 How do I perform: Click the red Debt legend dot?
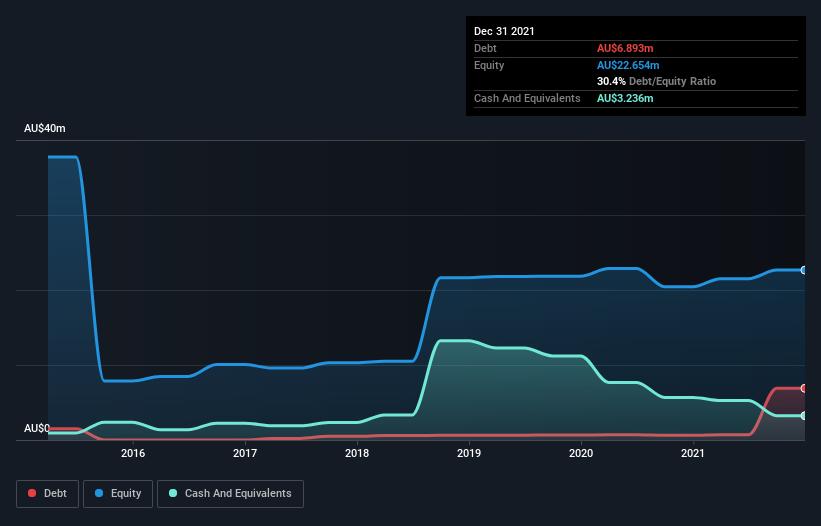32,493
